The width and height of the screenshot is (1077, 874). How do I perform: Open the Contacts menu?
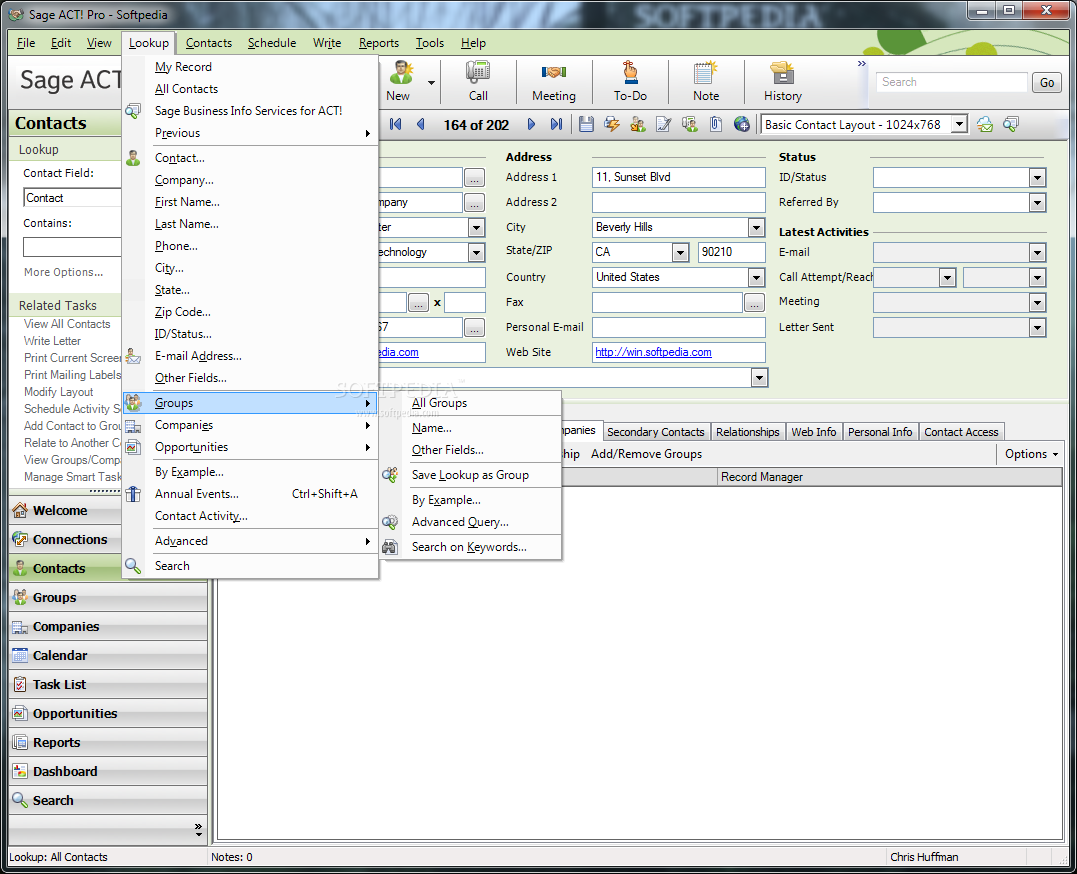click(x=209, y=43)
